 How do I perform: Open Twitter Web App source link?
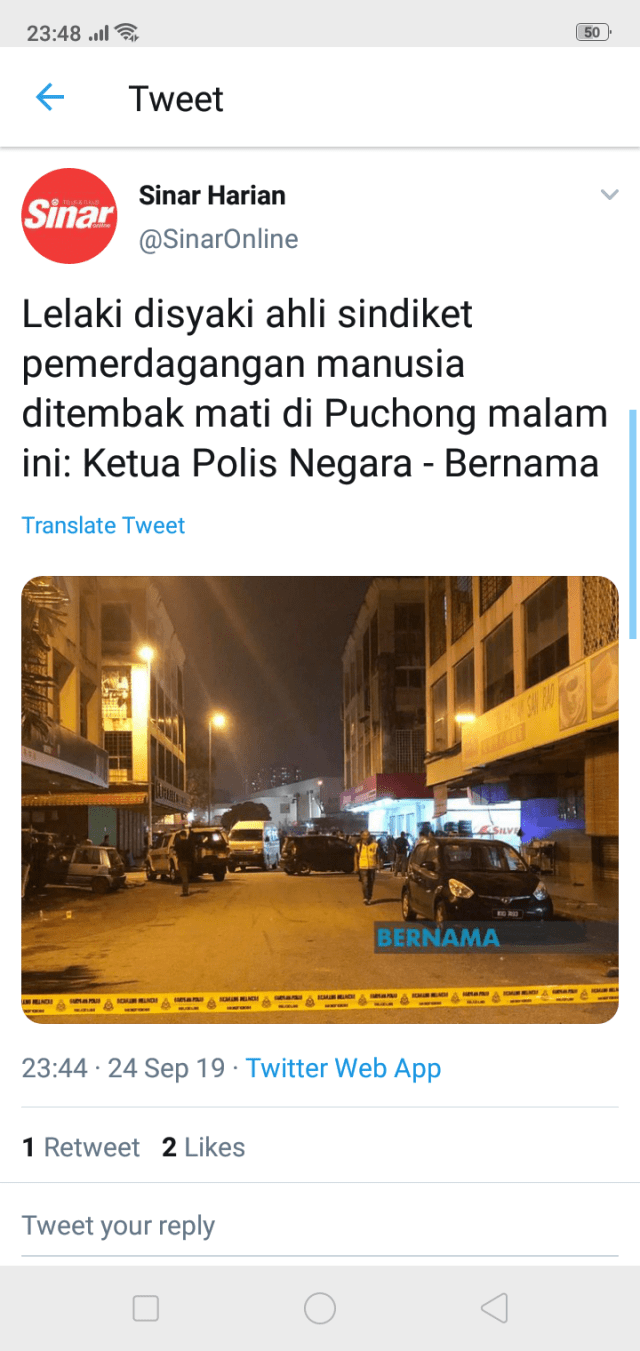point(343,1068)
